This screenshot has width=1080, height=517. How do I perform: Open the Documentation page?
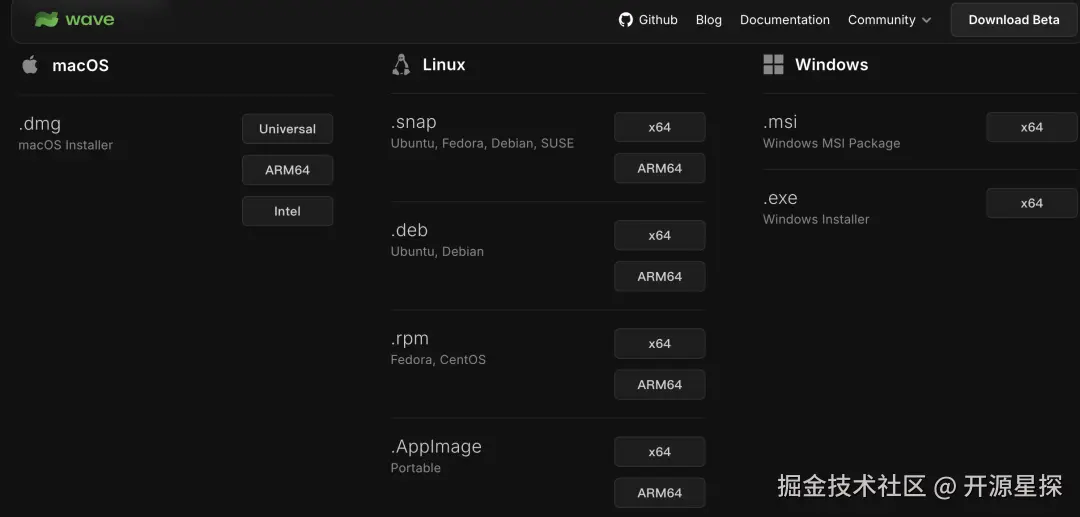tap(784, 20)
